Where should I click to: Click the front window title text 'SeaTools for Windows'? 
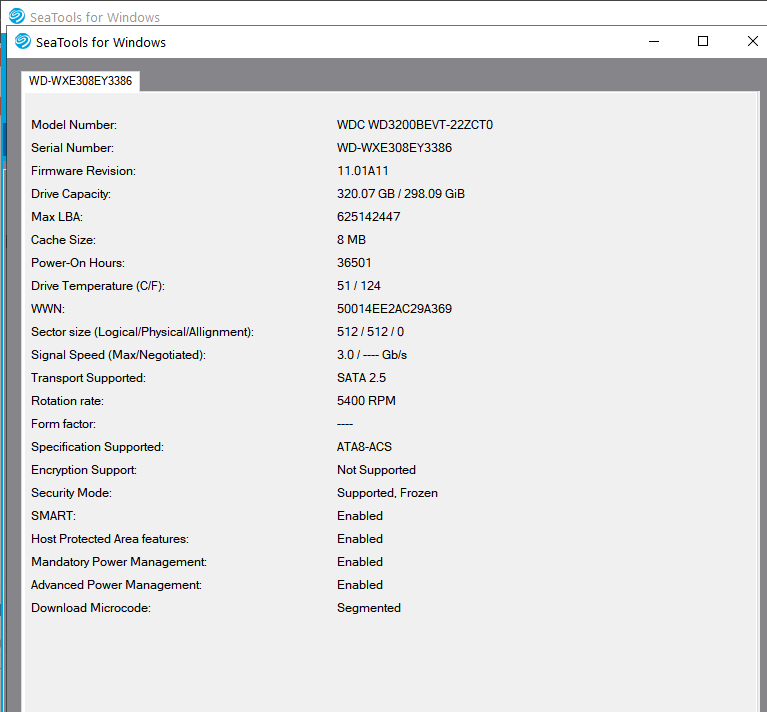coord(101,42)
